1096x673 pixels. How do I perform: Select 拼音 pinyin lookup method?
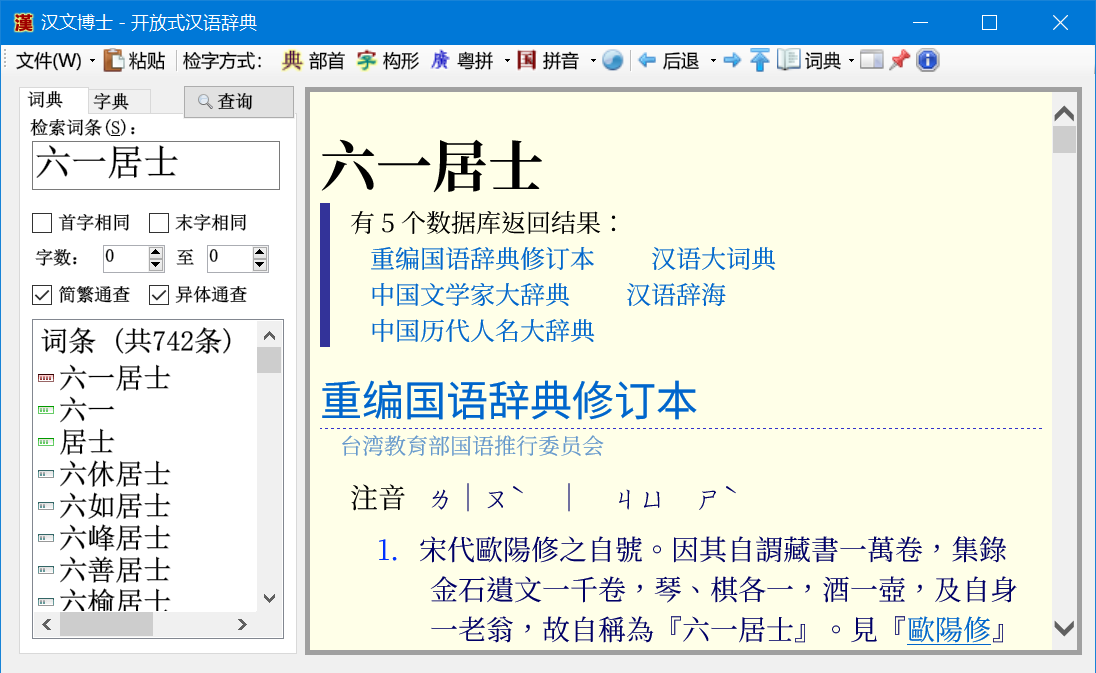coord(548,61)
